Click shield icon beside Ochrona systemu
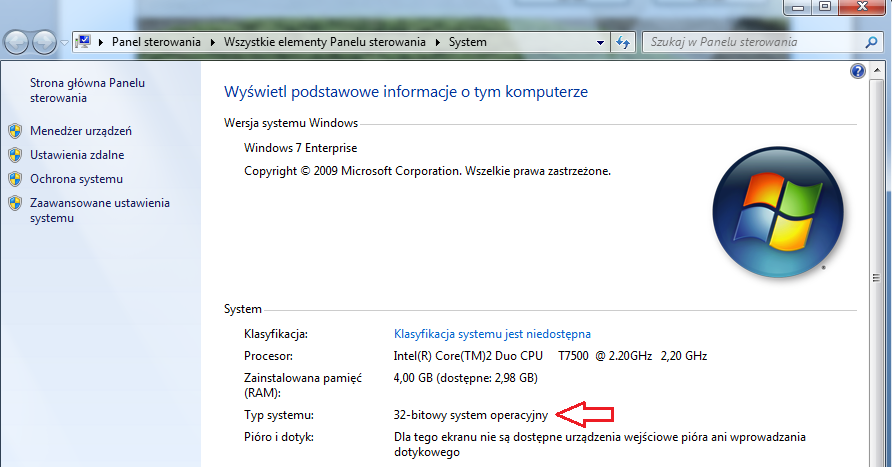 (x=15, y=179)
